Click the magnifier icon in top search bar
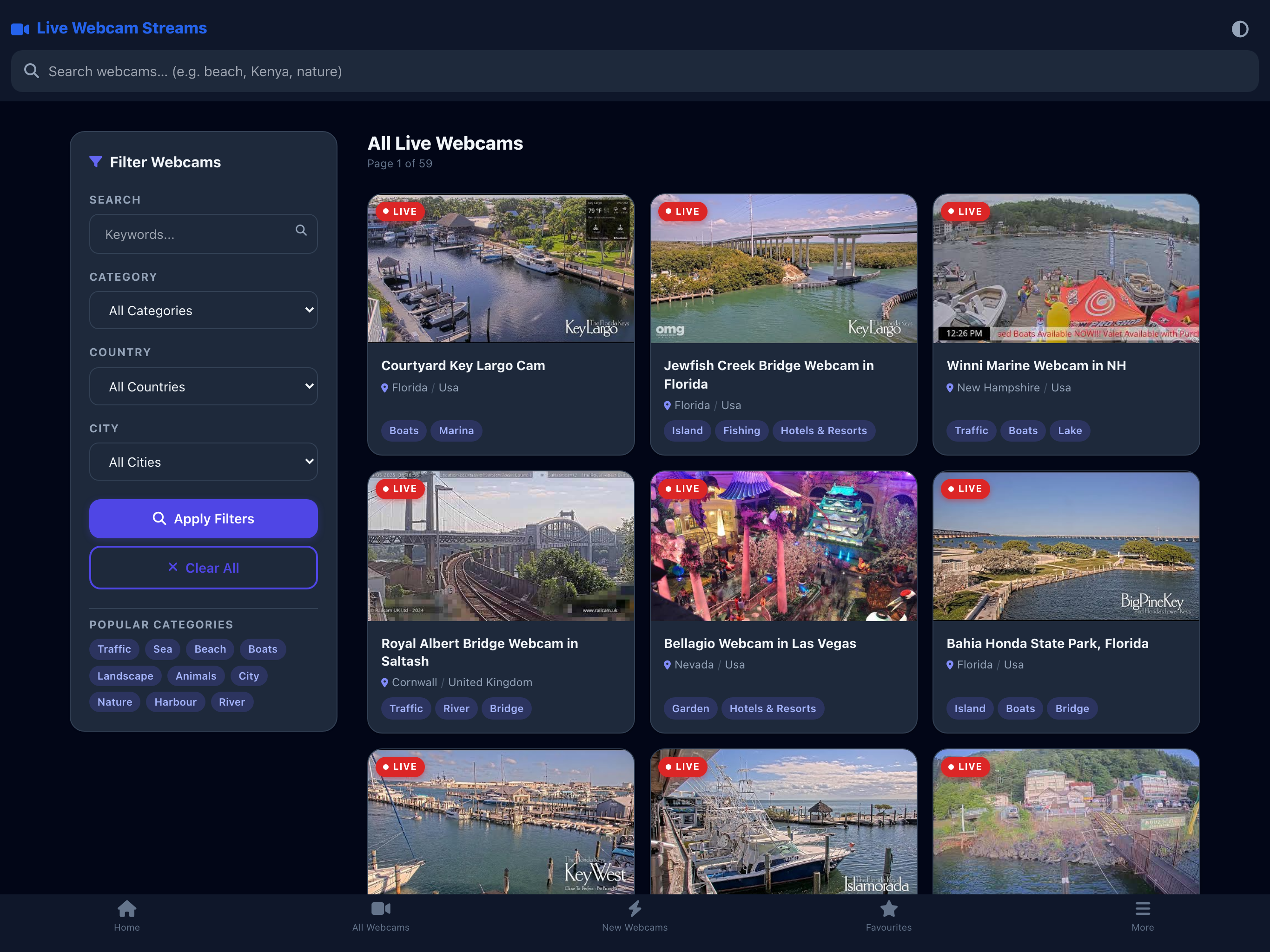 32,71
